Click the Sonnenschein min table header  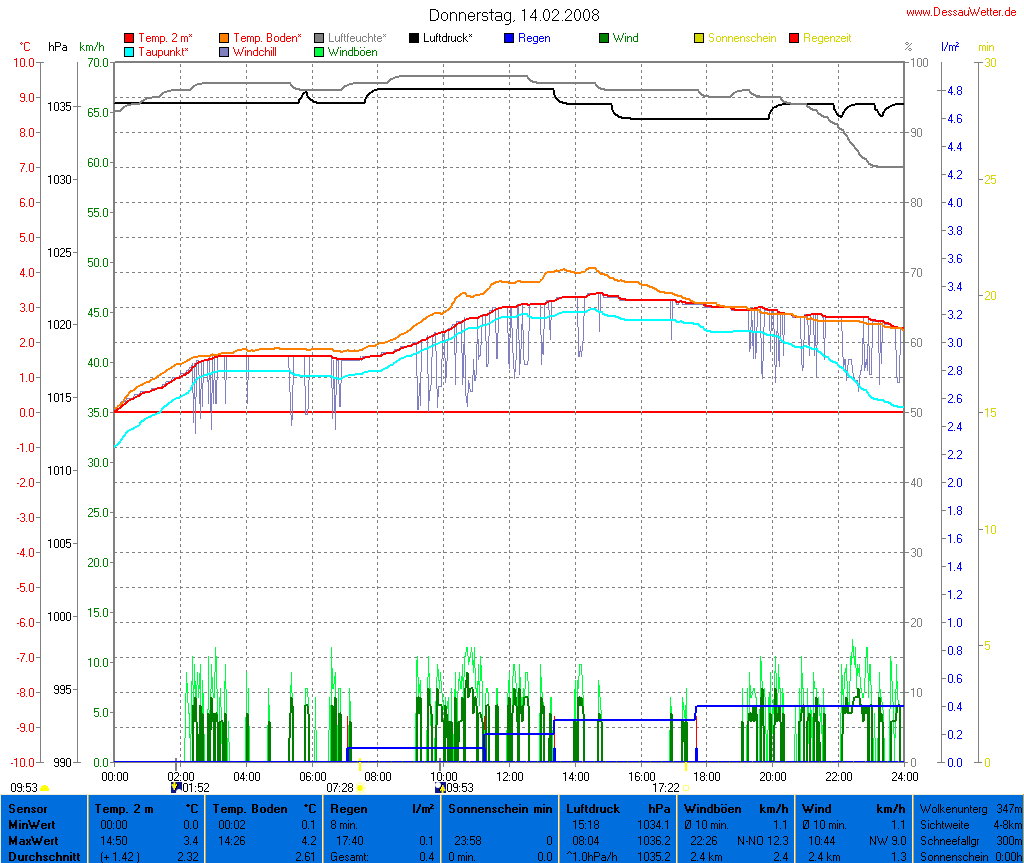coord(500,808)
